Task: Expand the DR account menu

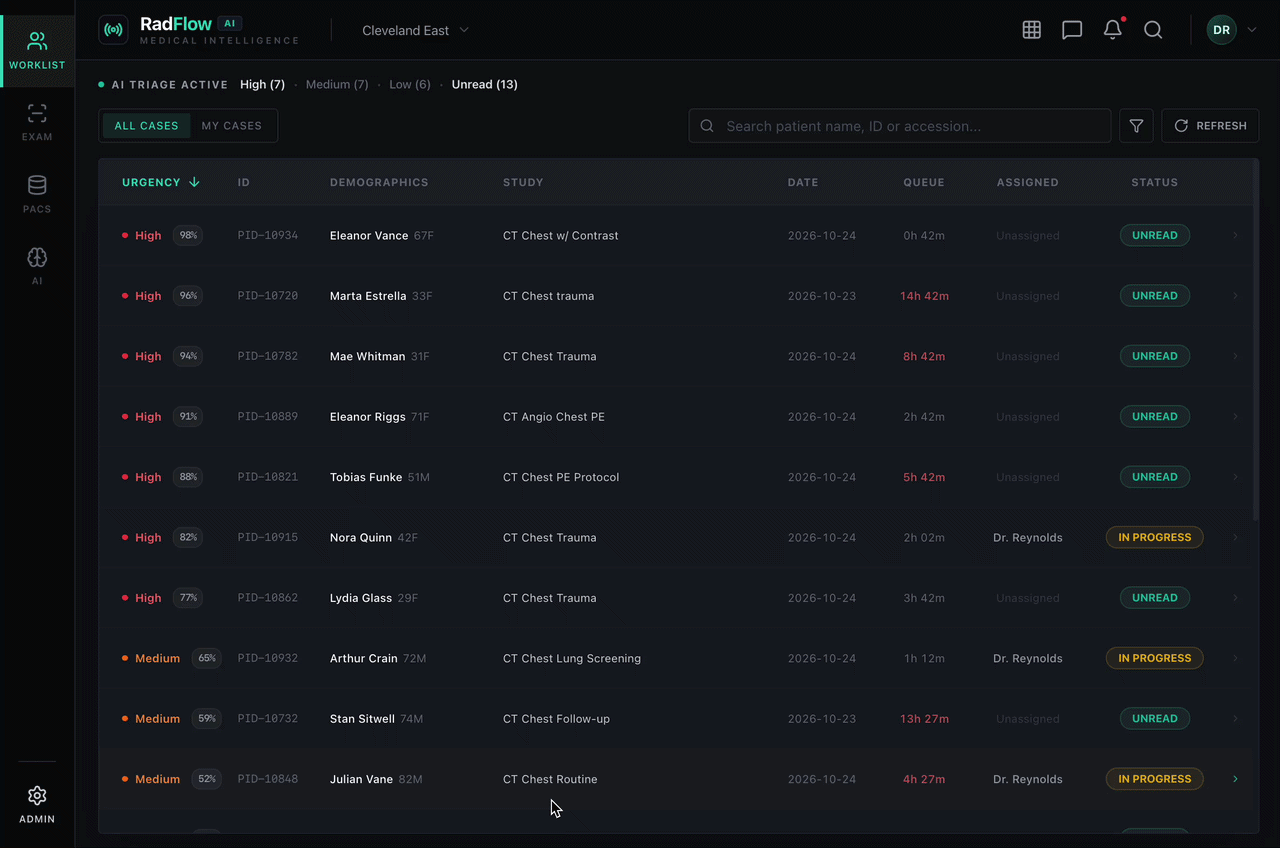Action: 1233,30
